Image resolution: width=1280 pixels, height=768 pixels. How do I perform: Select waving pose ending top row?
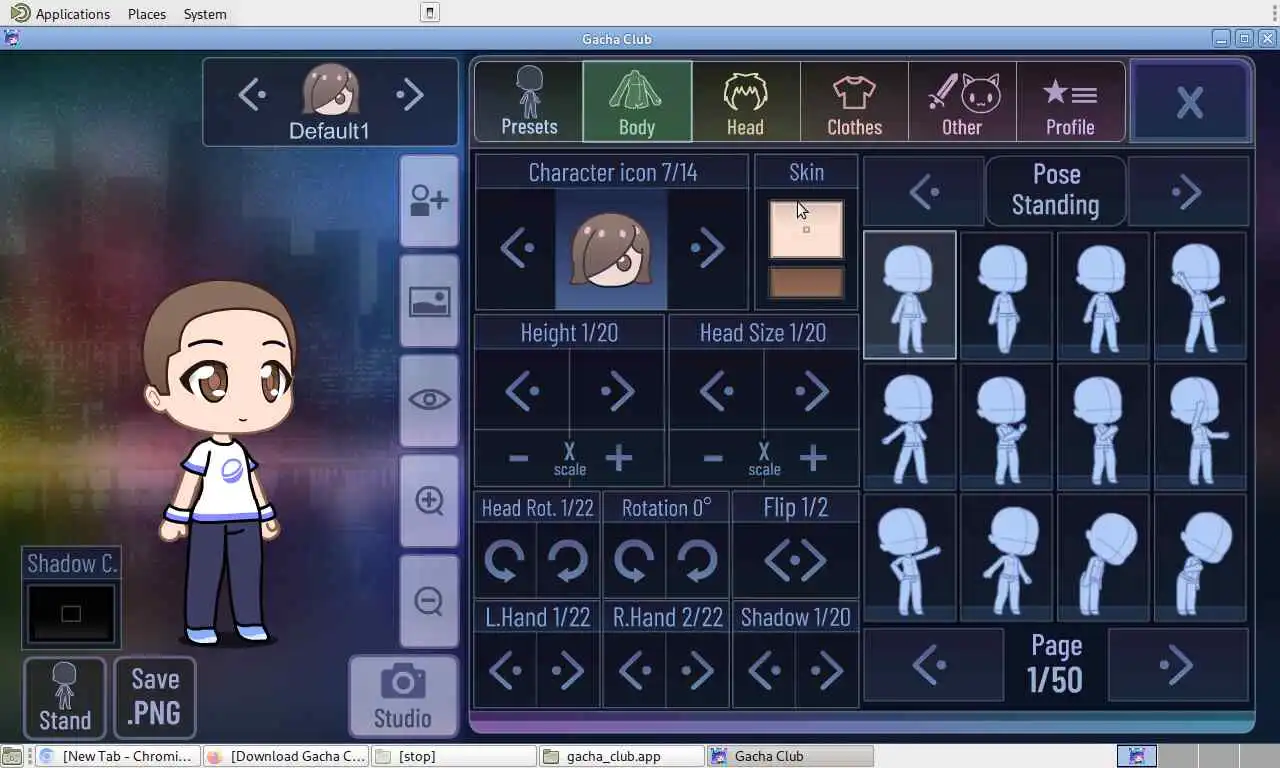coord(1200,295)
